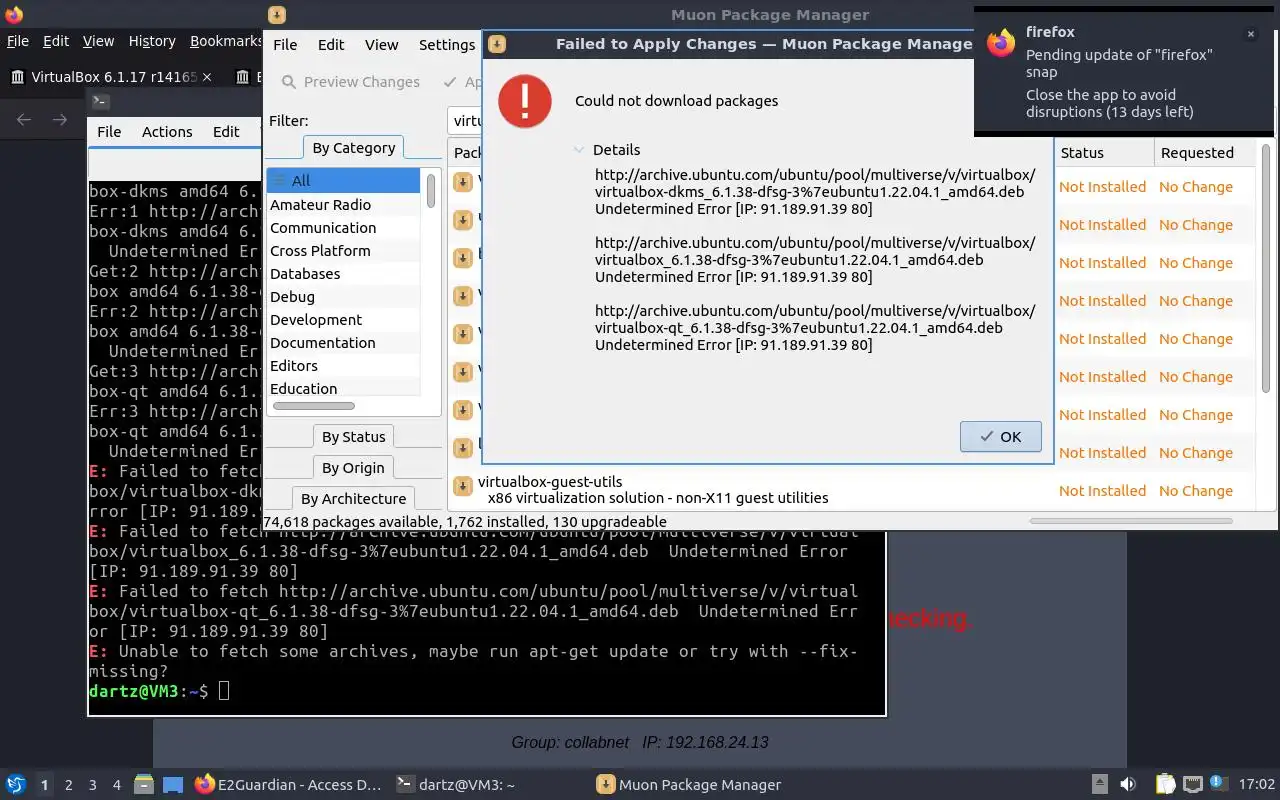Close the VirtualBox 6.1.17 Firefox tab

pyautogui.click(x=207, y=77)
